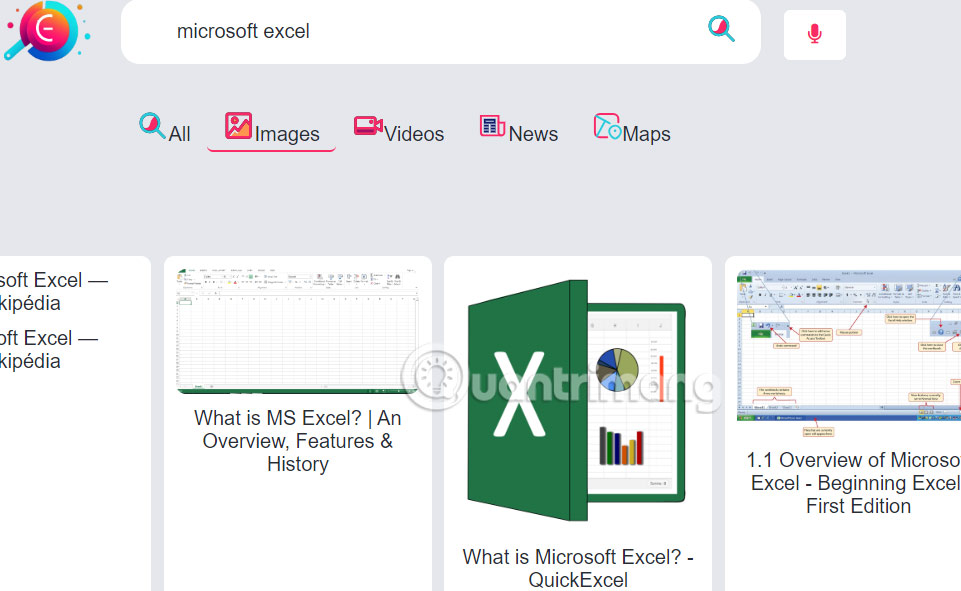Click the magnifier icon beside All
Image resolution: width=961 pixels, height=591 pixels.
151,126
